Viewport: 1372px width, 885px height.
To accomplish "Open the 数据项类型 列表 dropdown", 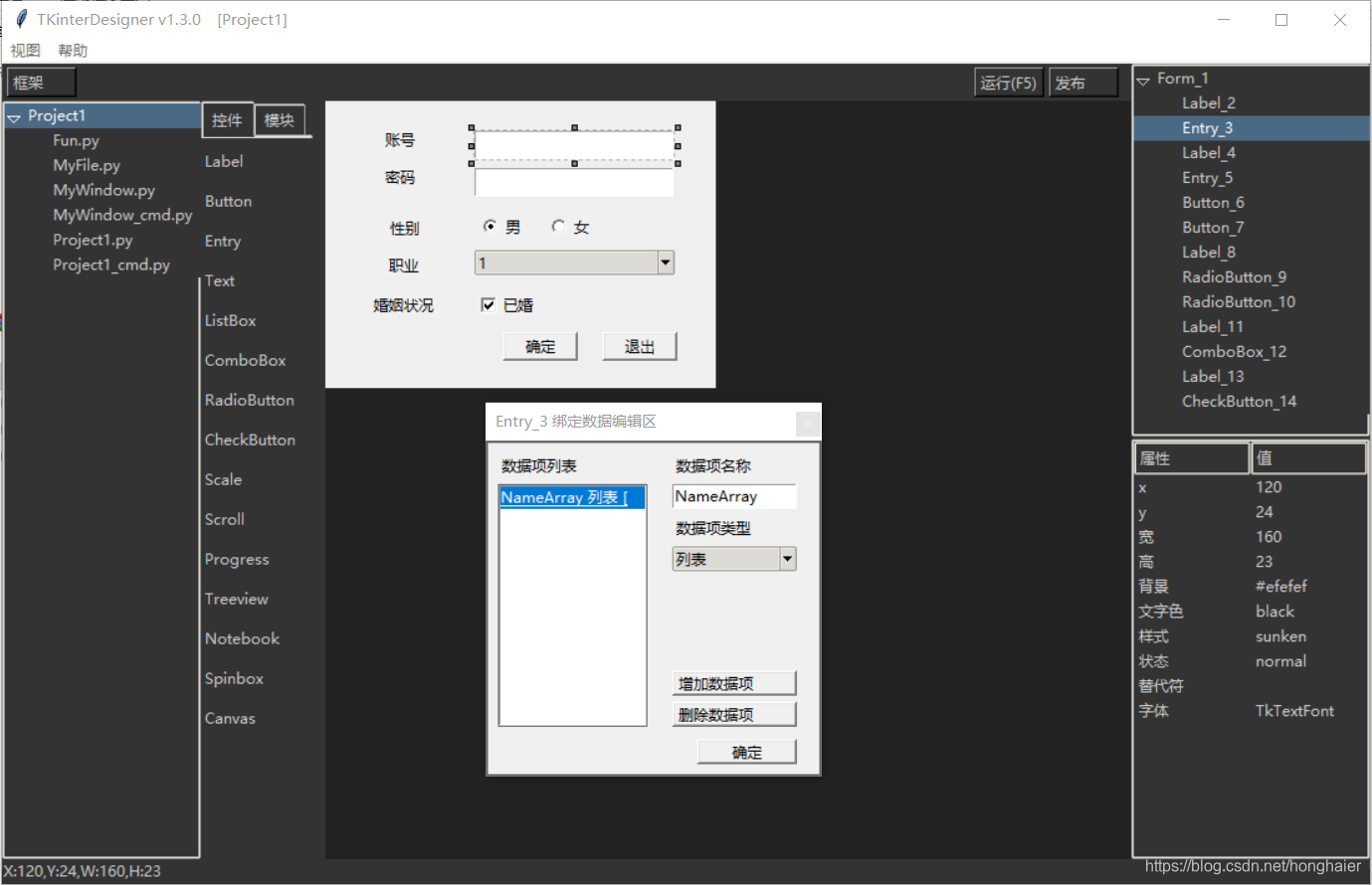I will click(788, 559).
